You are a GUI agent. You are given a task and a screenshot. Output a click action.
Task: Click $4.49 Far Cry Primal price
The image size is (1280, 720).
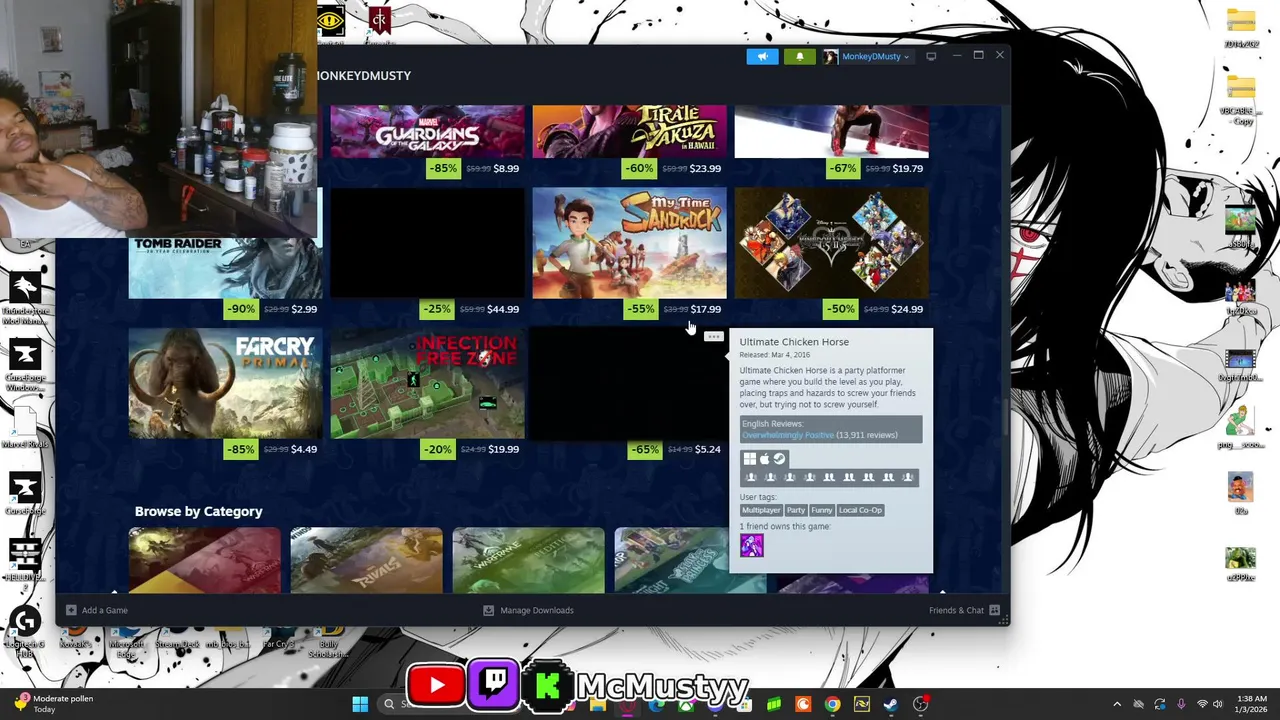(304, 449)
